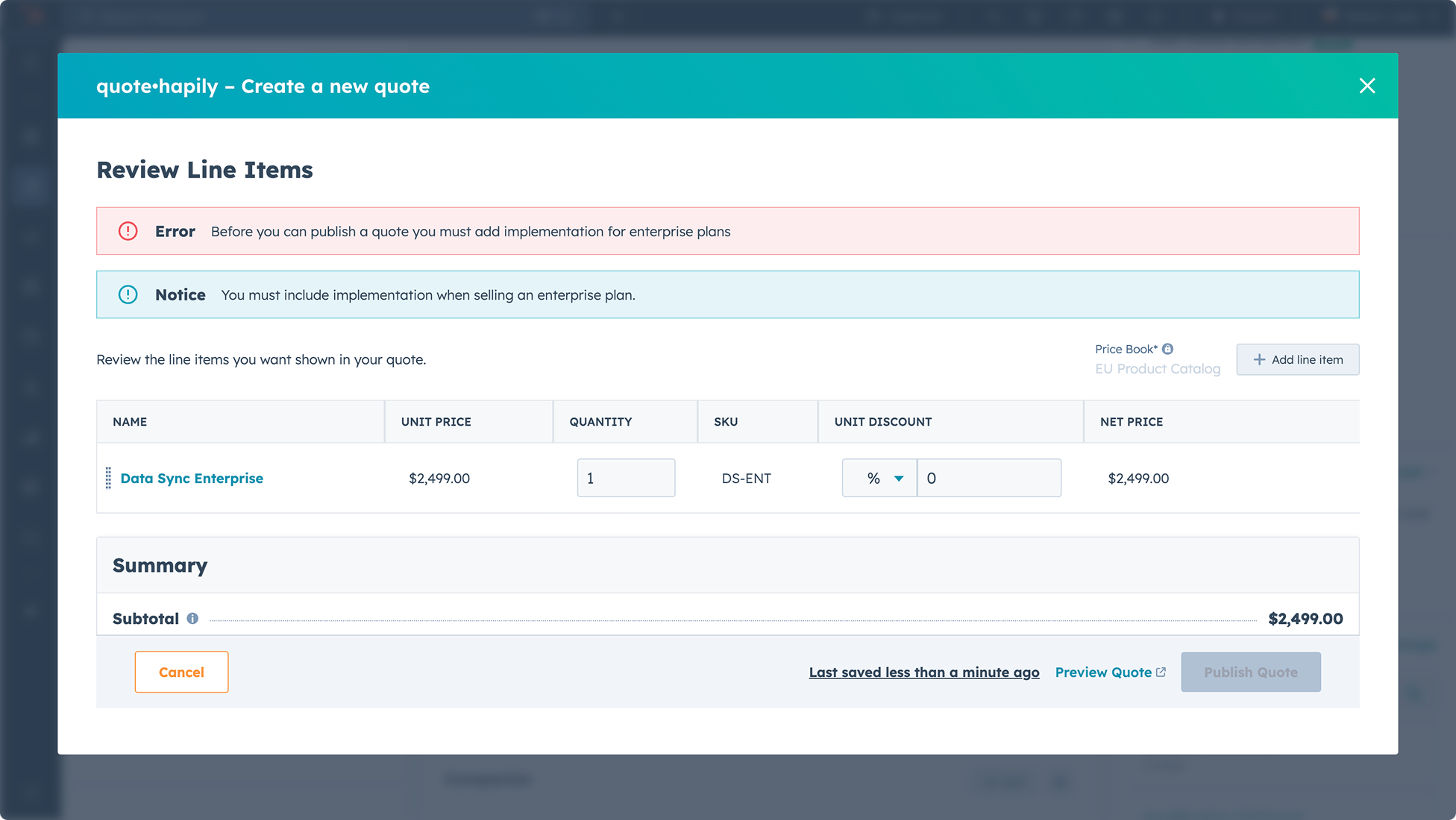Click the red Error alert icon
Viewport: 1456px width, 820px height.
click(x=128, y=231)
